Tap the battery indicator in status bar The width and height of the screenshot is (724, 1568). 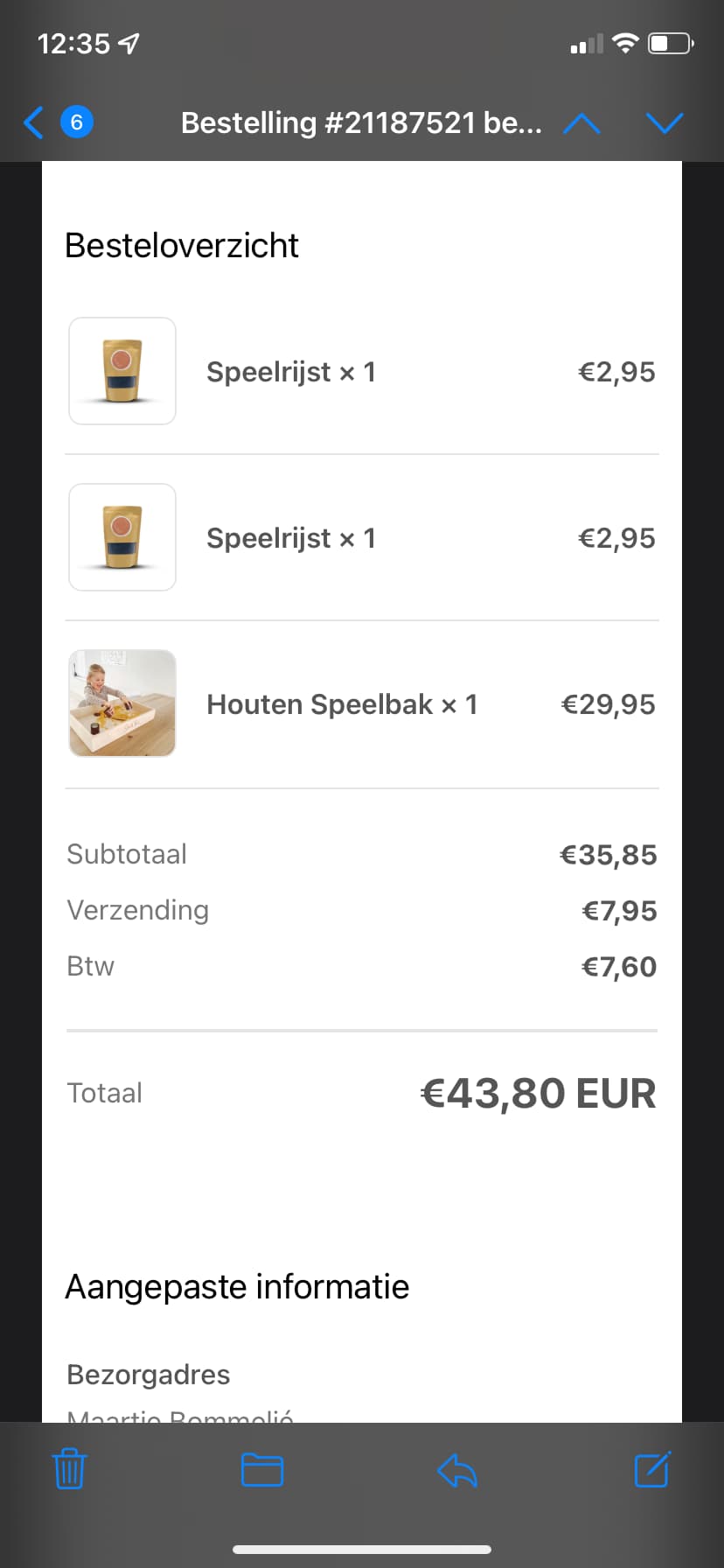[x=671, y=43]
